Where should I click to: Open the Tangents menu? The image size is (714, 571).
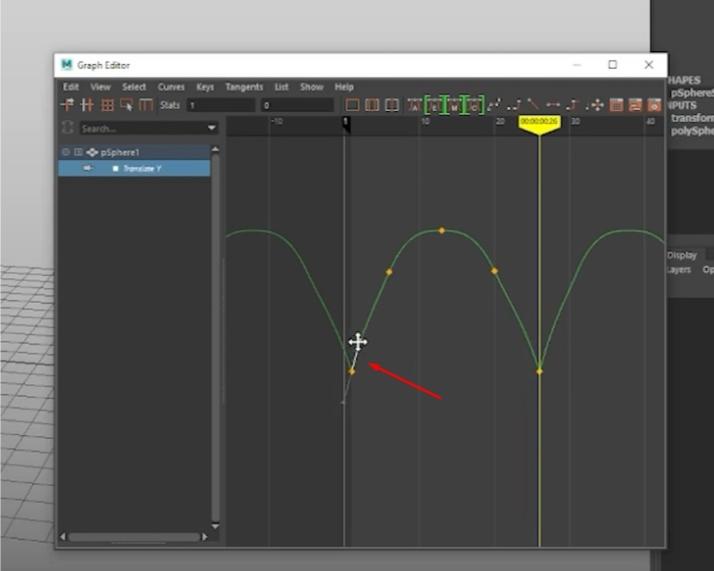(x=244, y=87)
